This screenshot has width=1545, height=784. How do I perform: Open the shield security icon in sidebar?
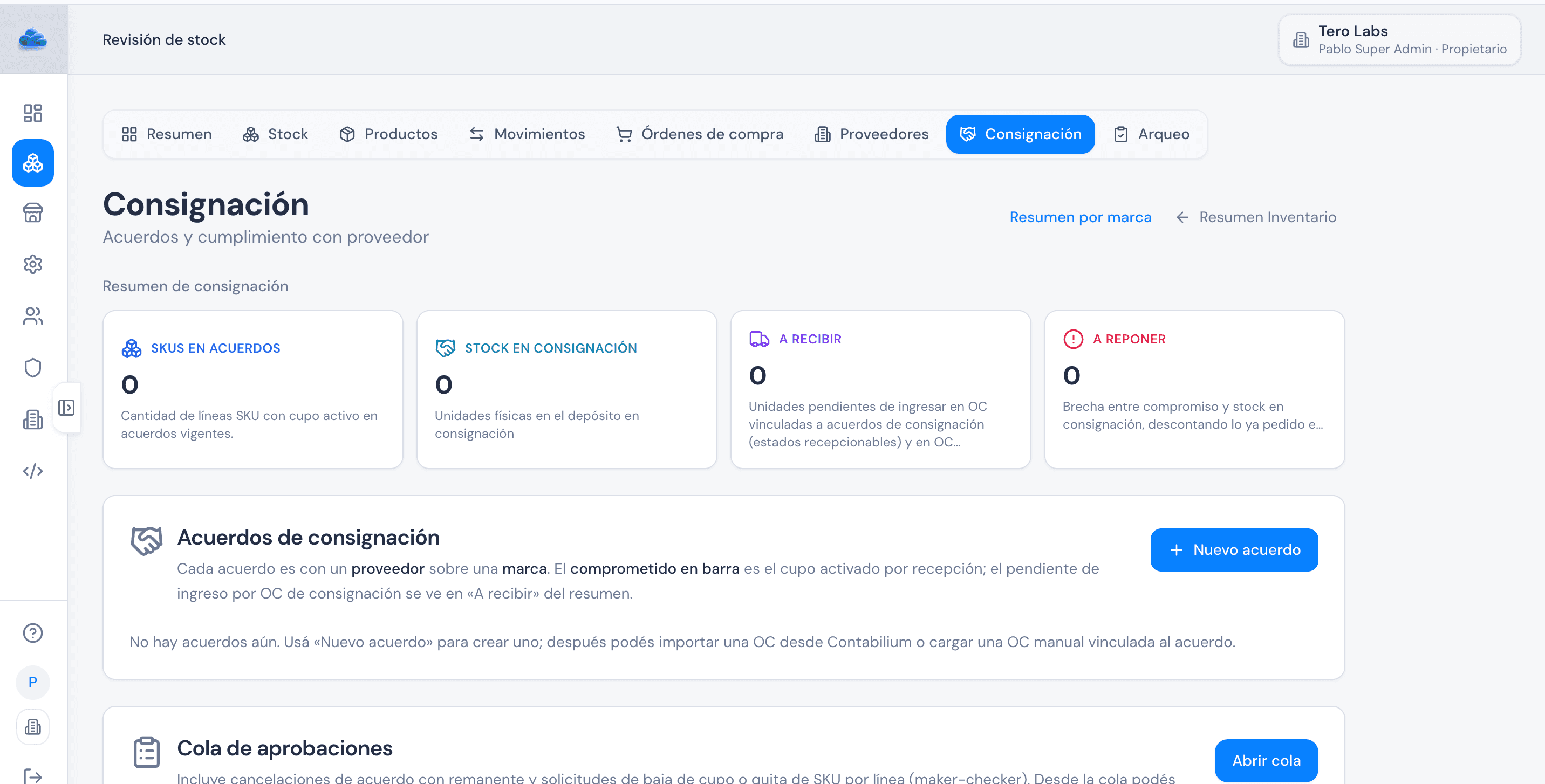point(33,367)
